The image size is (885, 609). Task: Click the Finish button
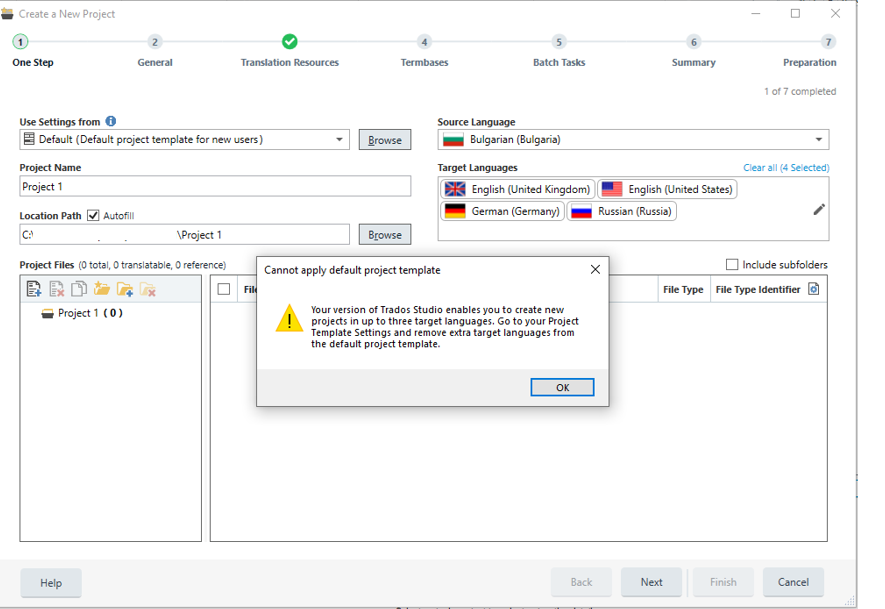(x=723, y=582)
